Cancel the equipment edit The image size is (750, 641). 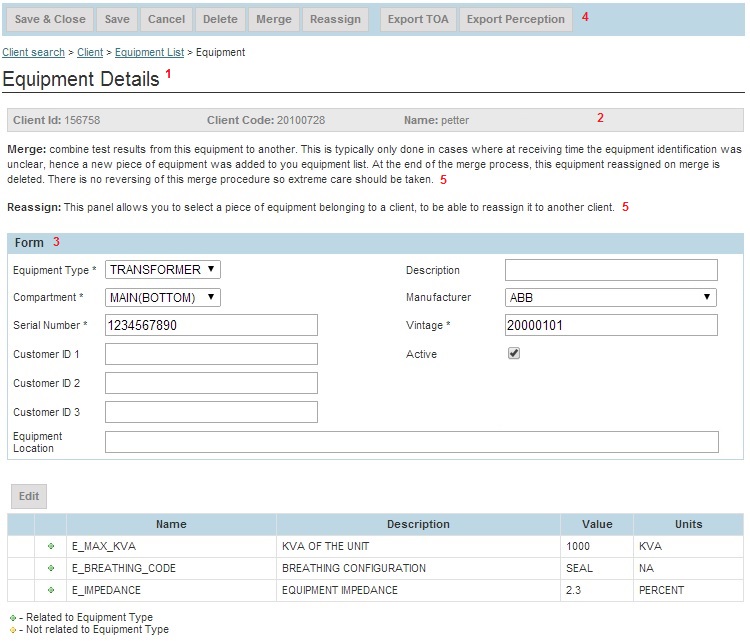166,19
